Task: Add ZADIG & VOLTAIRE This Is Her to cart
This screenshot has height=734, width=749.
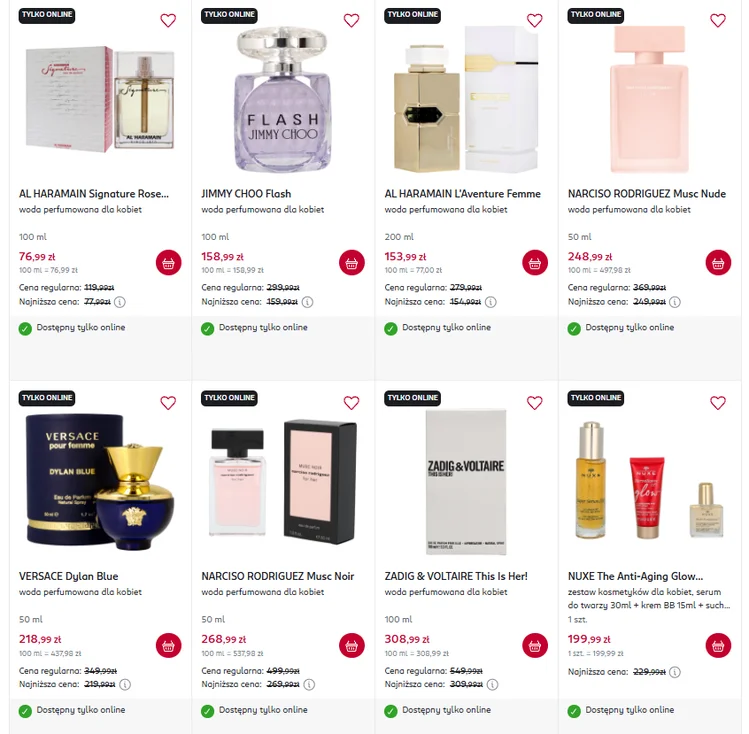Action: [535, 646]
